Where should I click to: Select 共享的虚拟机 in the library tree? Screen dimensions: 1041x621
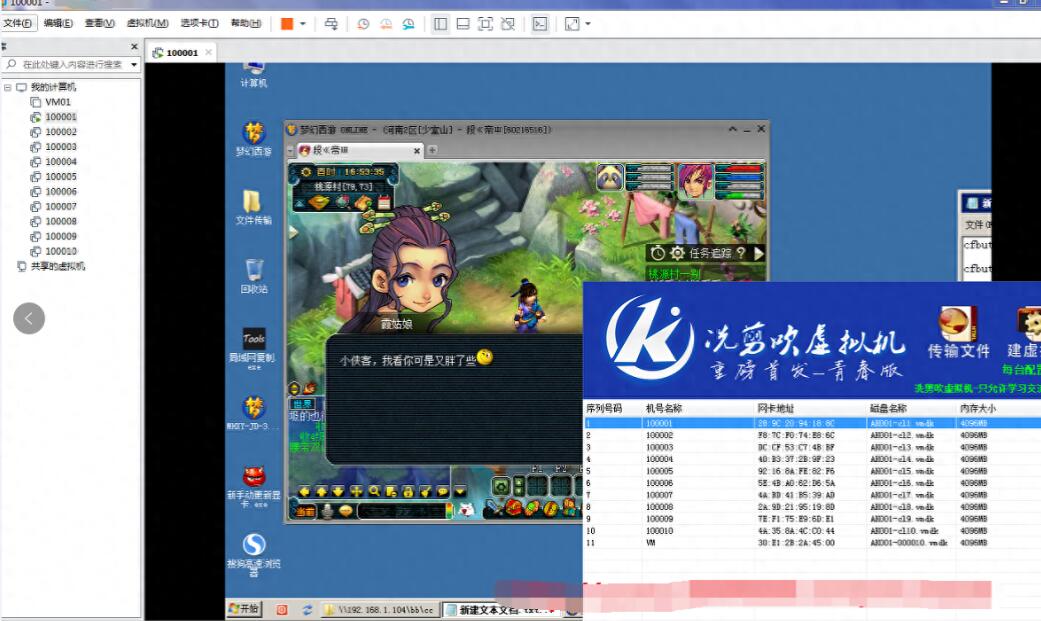pyautogui.click(x=58, y=266)
